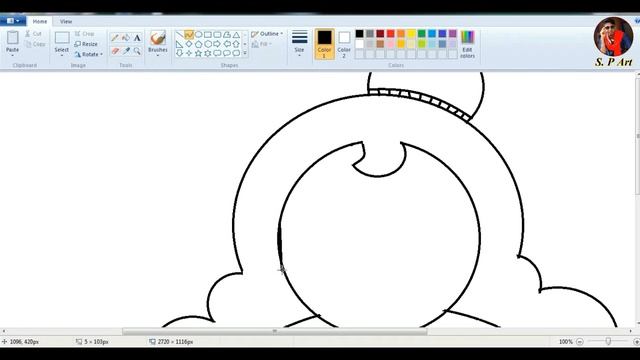
Task: Choose the Left arrow shape
Action: 227,44
